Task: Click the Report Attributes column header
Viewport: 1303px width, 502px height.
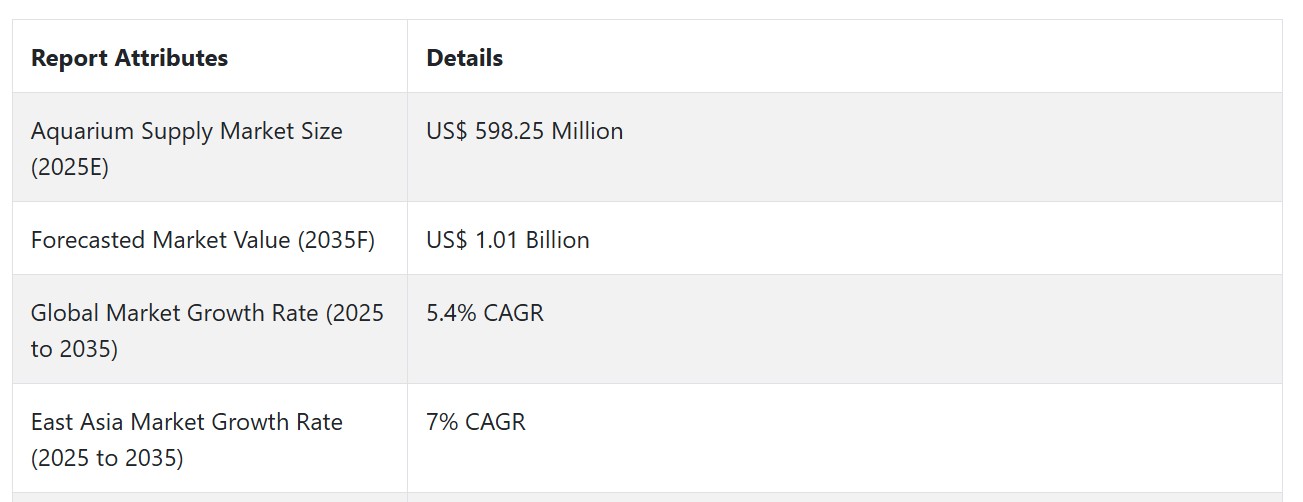Action: tap(129, 58)
